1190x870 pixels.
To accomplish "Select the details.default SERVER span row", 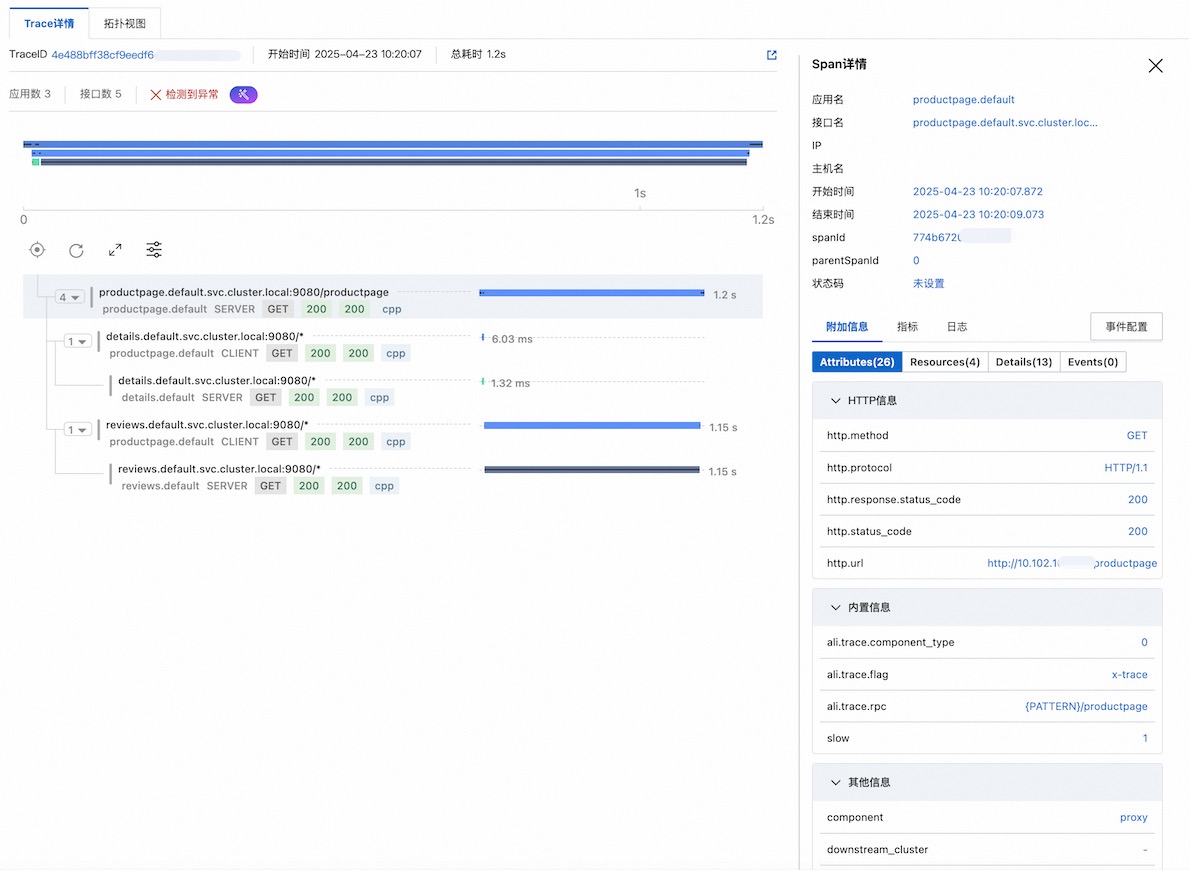I will click(x=393, y=389).
